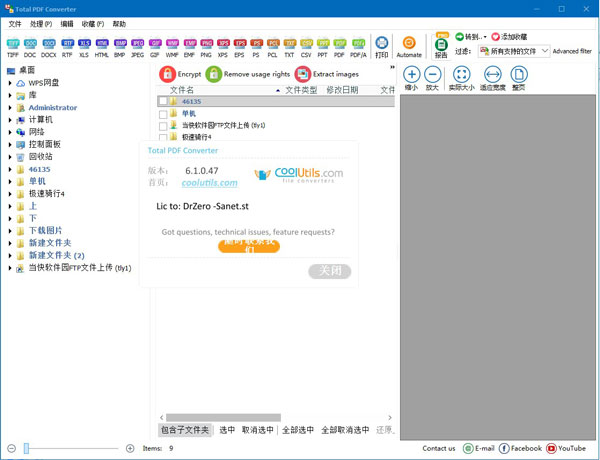Open the filter dropdown 所有支持的文件
This screenshot has height=460, width=600.
point(514,51)
